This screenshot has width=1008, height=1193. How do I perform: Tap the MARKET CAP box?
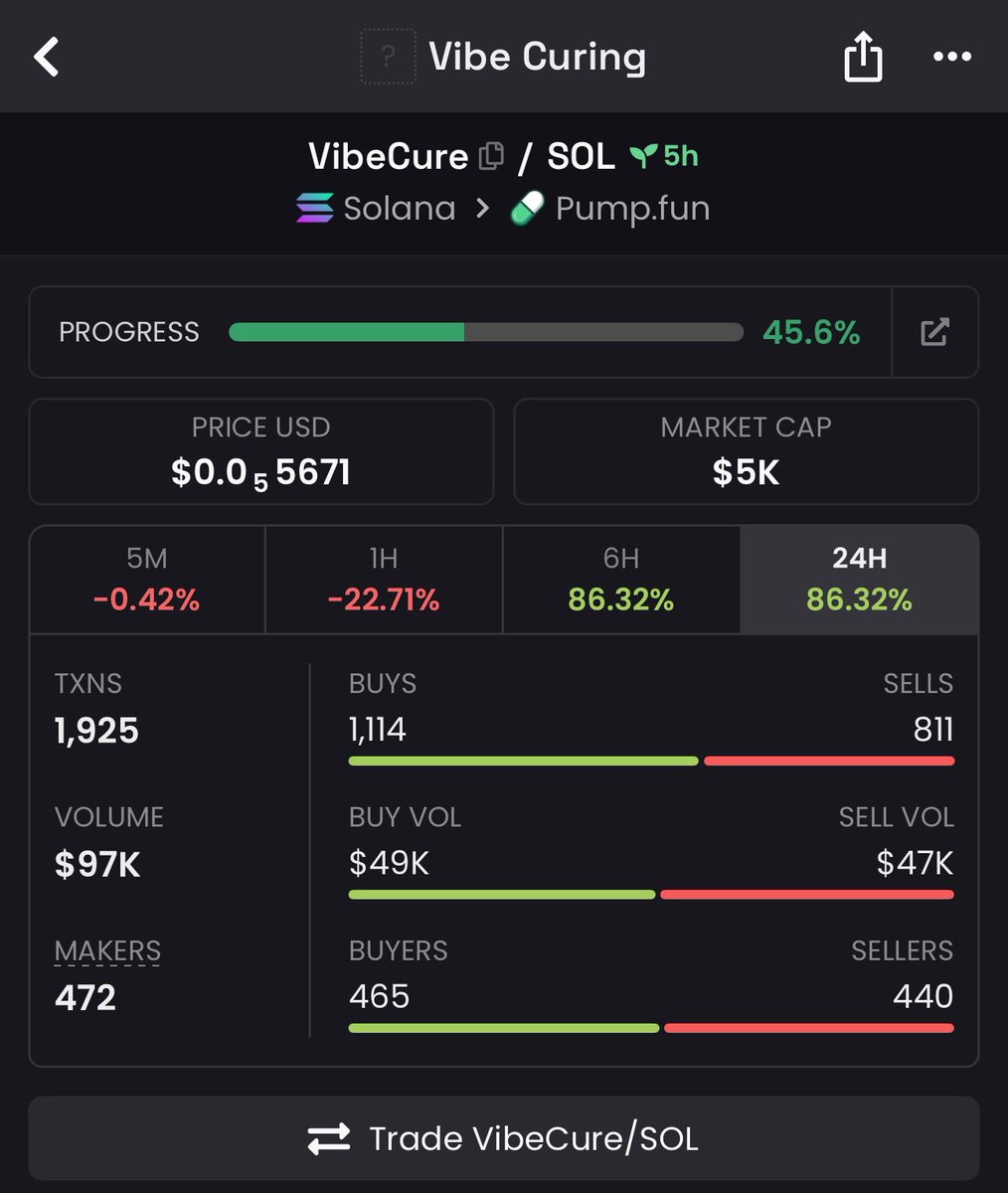(747, 451)
